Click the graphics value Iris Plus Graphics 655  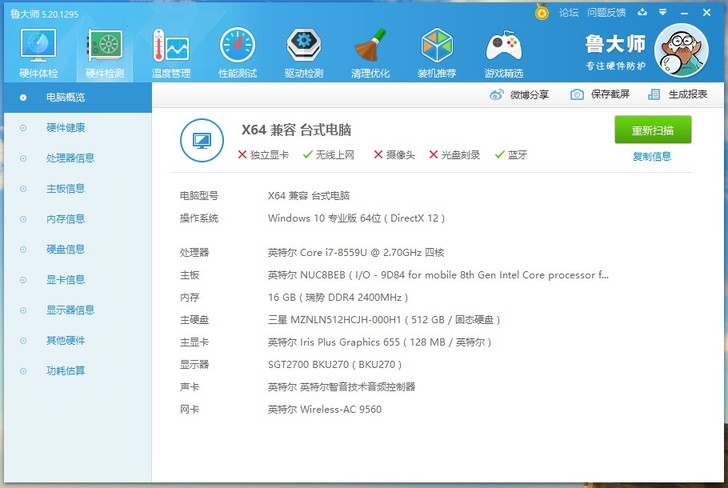coord(379,342)
